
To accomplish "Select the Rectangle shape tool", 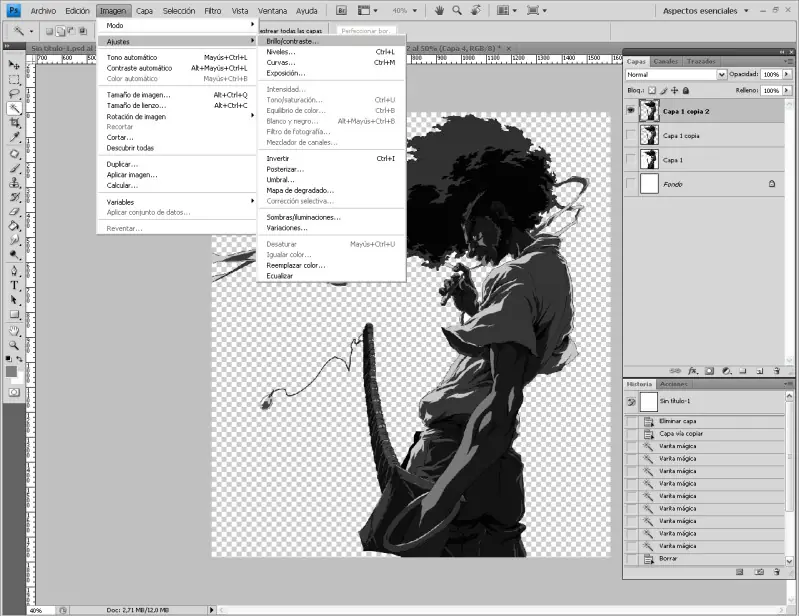I will [14, 314].
